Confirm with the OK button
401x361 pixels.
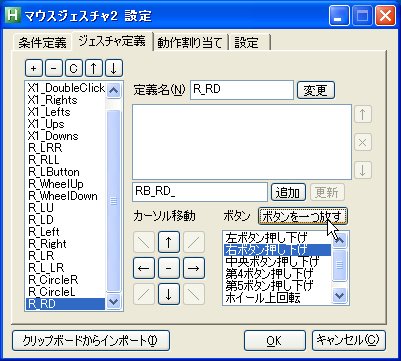coord(275,341)
